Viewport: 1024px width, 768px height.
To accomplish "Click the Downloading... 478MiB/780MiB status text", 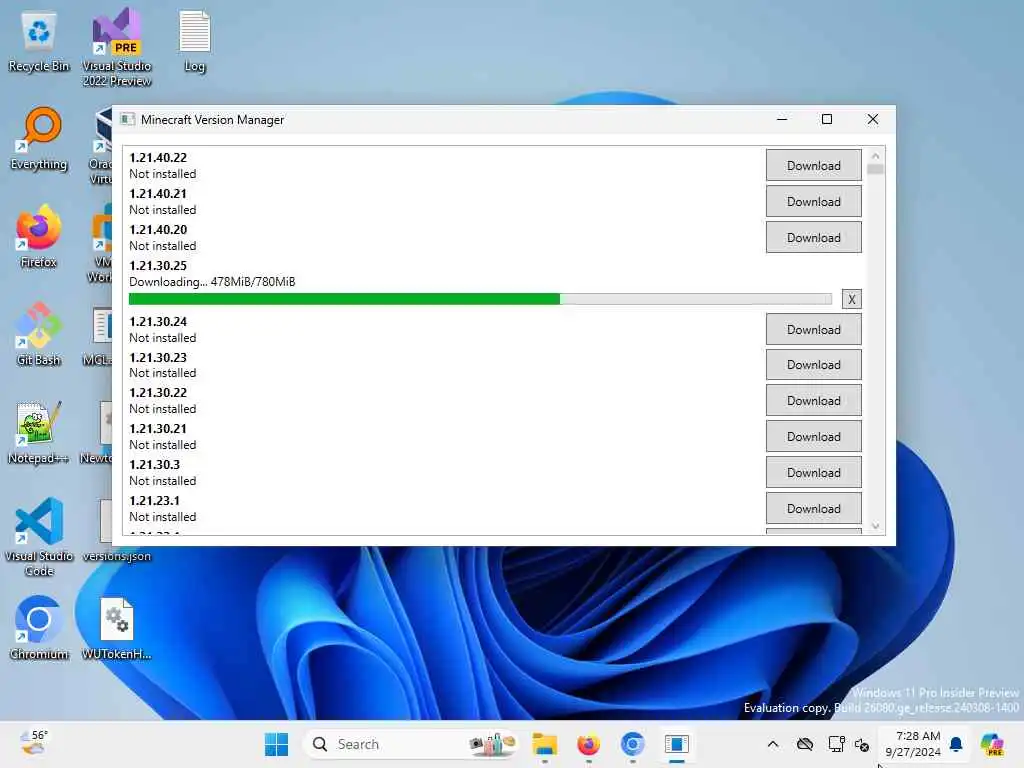I will [x=212, y=282].
